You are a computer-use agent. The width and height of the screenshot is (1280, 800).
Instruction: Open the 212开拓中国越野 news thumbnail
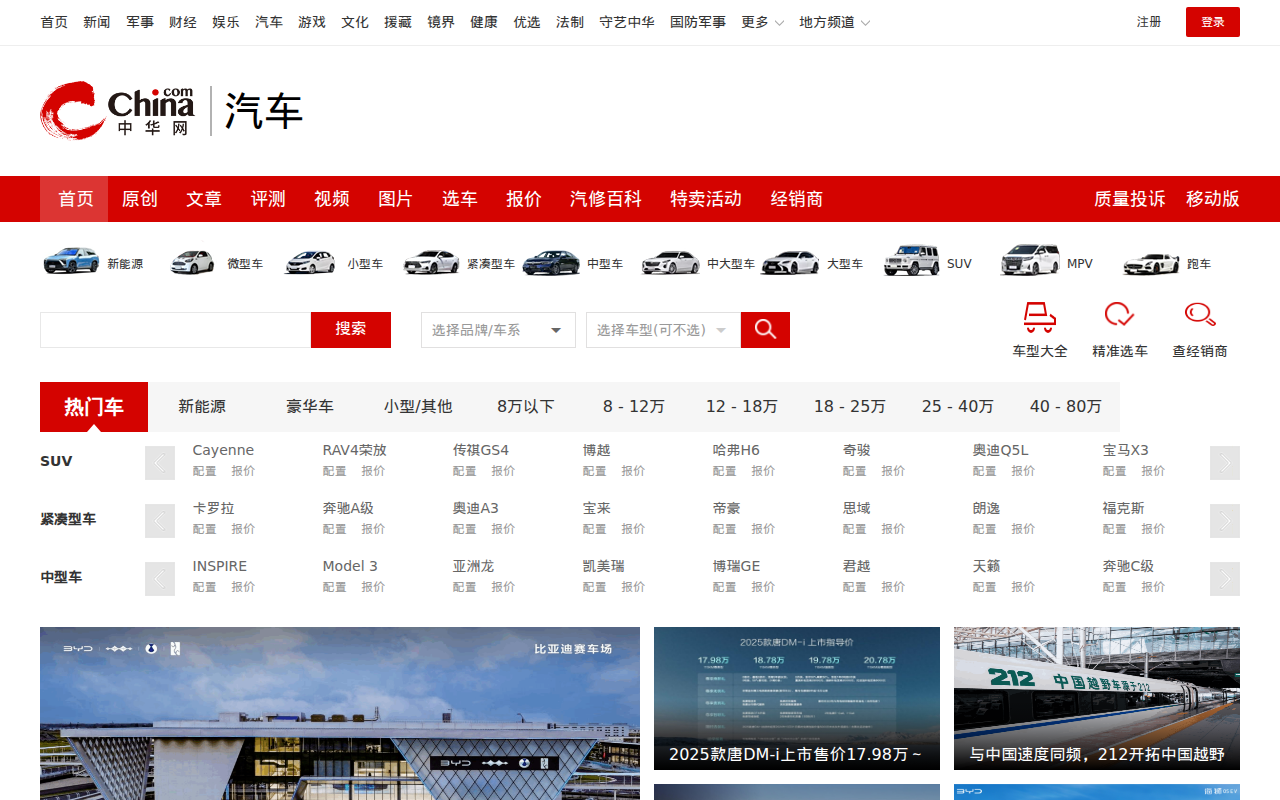(1097, 698)
